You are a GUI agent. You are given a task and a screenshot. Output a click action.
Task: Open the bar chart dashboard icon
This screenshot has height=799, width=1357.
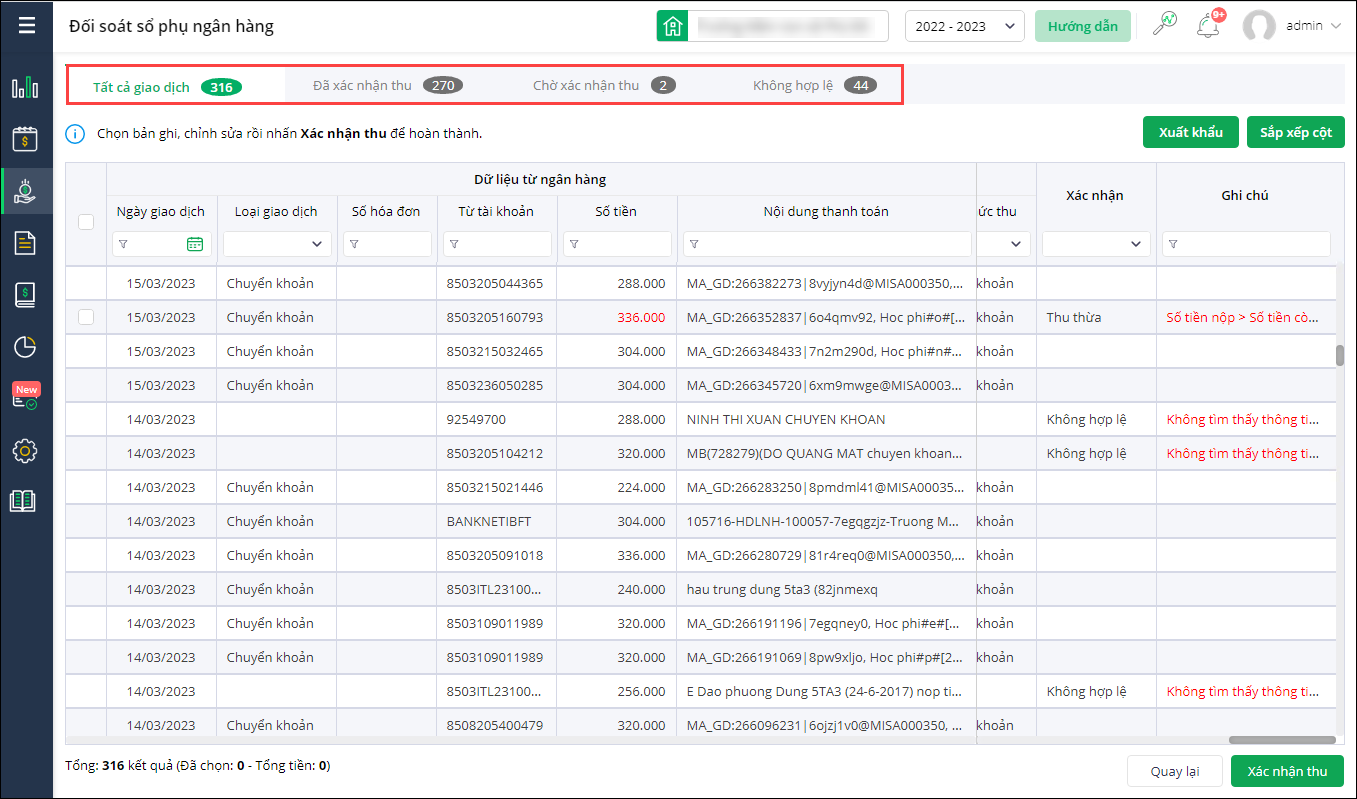[25, 87]
